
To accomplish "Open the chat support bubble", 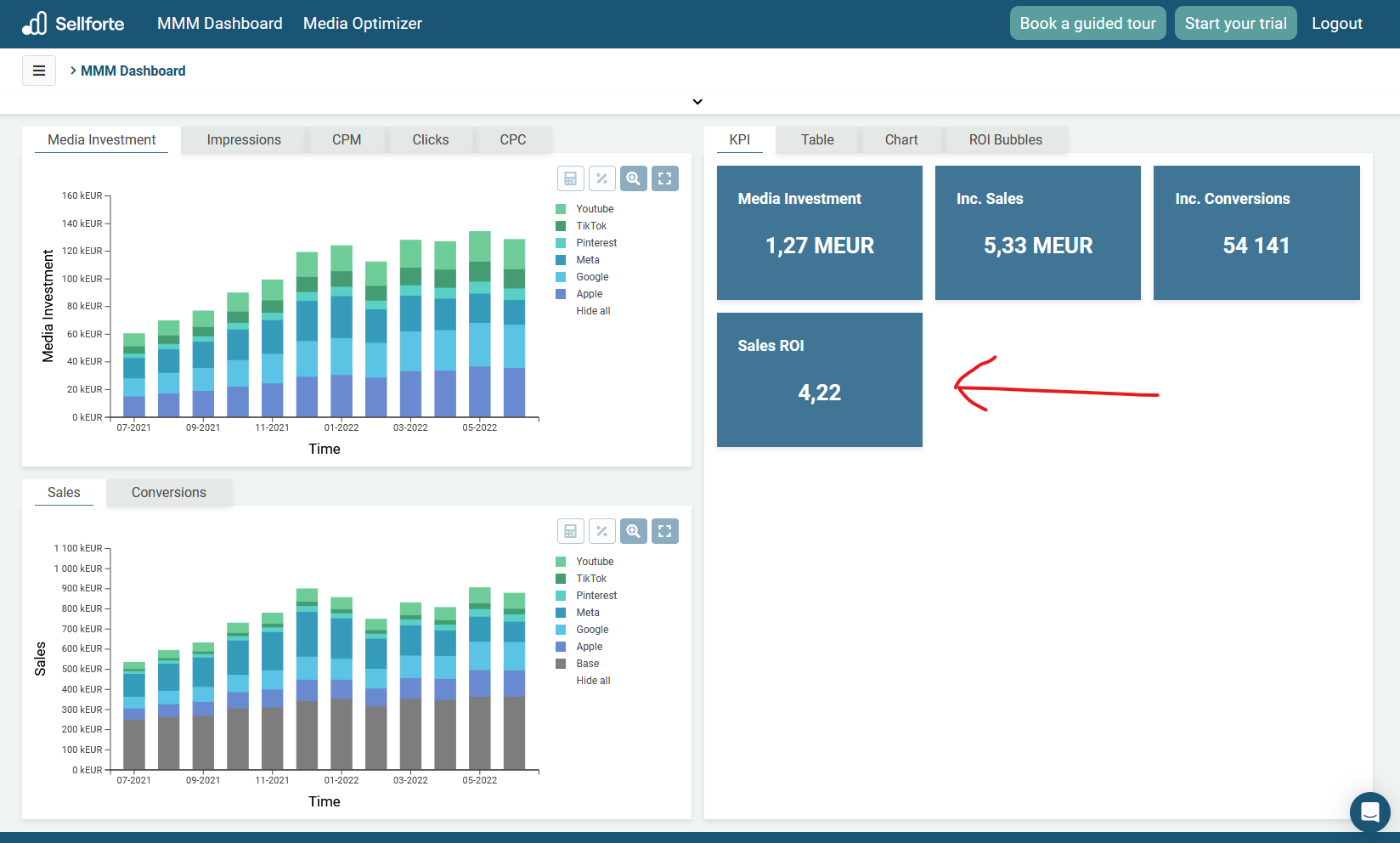I will [1369, 812].
